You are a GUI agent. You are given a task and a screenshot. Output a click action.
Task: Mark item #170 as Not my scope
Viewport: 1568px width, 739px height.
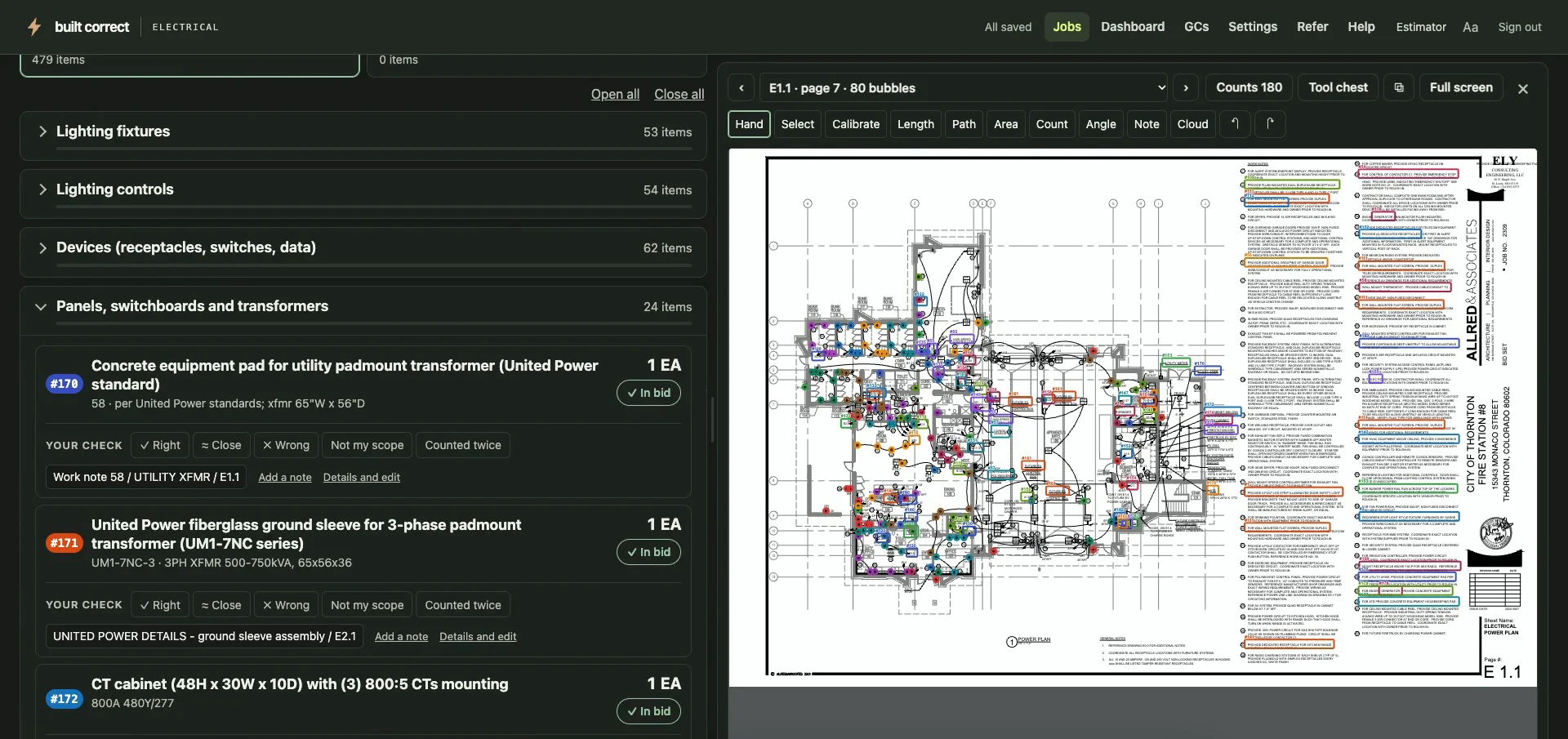[x=367, y=445]
